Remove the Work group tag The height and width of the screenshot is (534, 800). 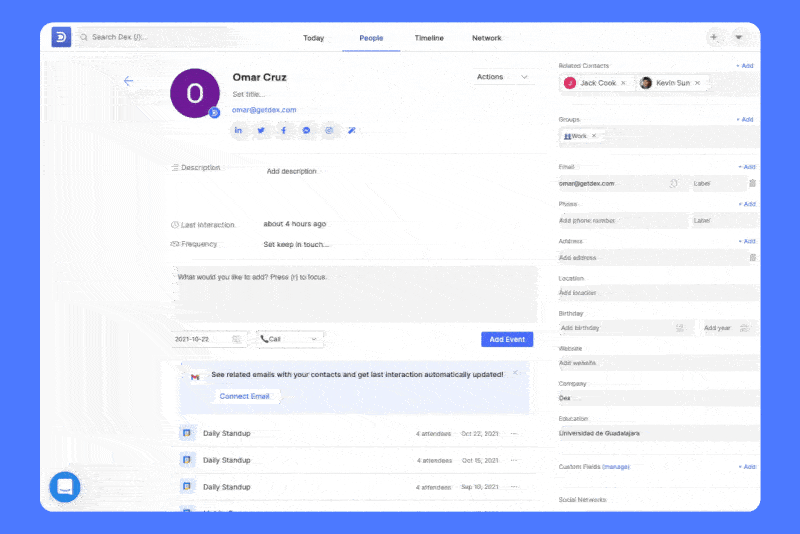[x=594, y=136]
